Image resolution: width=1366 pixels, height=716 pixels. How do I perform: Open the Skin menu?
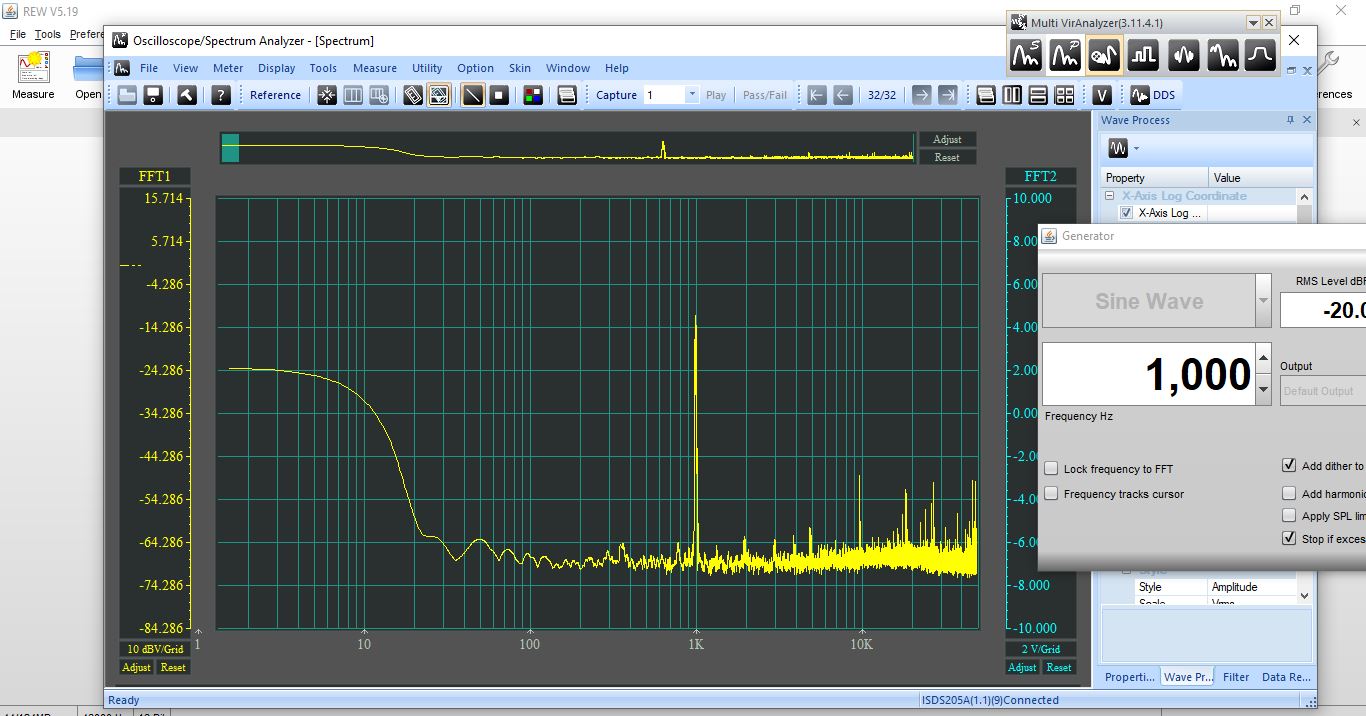520,68
